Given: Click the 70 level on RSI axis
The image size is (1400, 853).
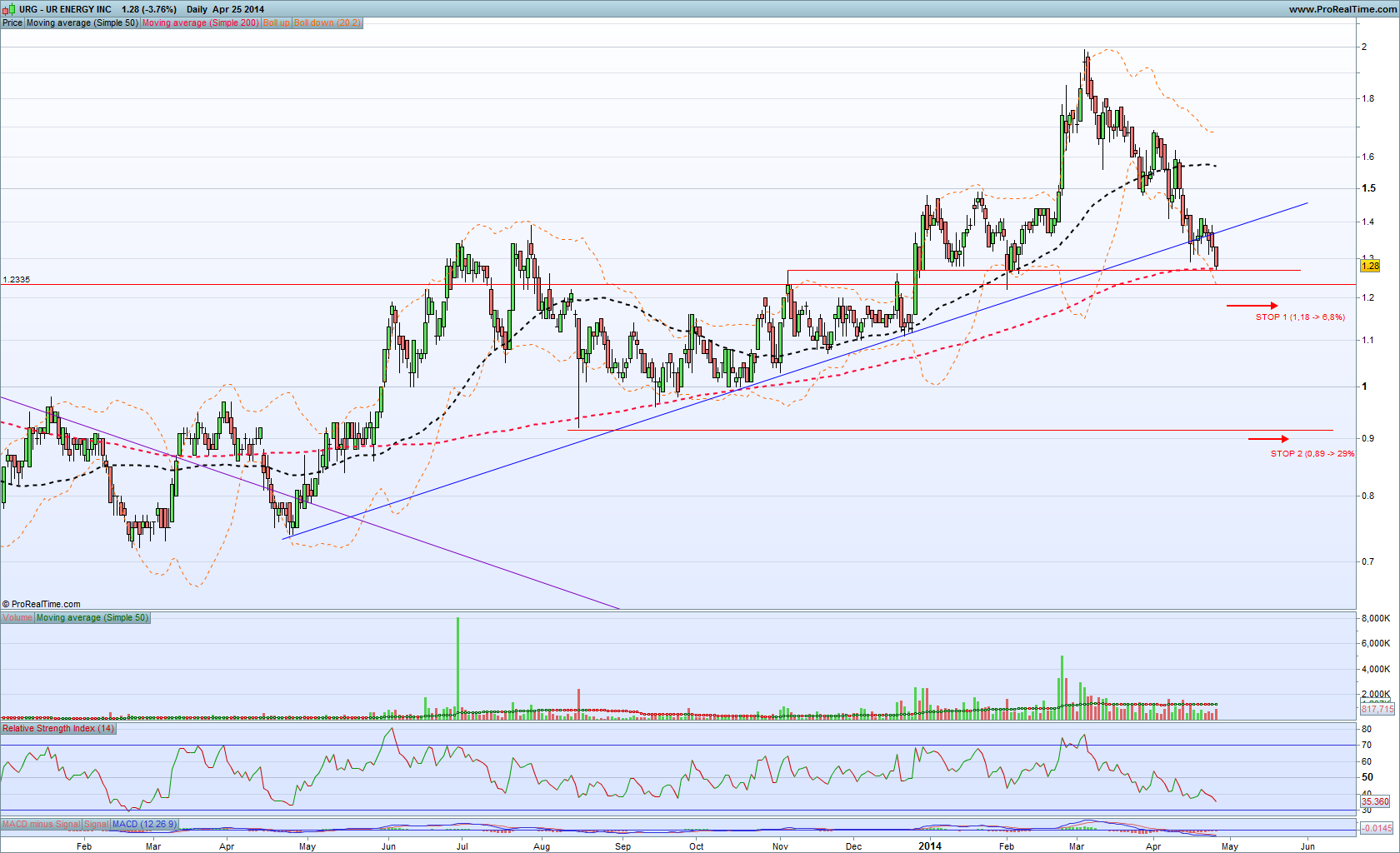Looking at the screenshot, I should coord(1367,746).
